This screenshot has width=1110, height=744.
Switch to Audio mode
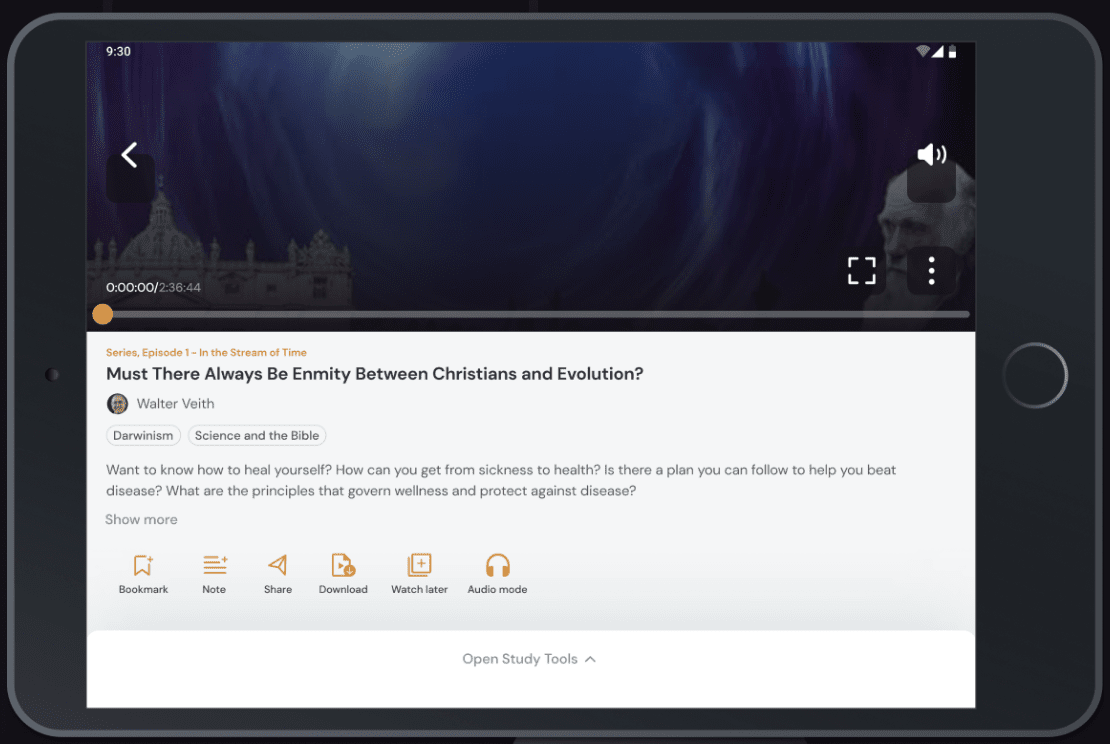[497, 575]
